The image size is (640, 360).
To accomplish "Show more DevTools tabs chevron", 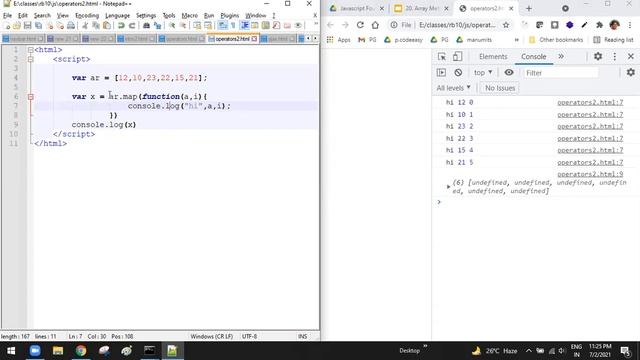I will point(561,56).
